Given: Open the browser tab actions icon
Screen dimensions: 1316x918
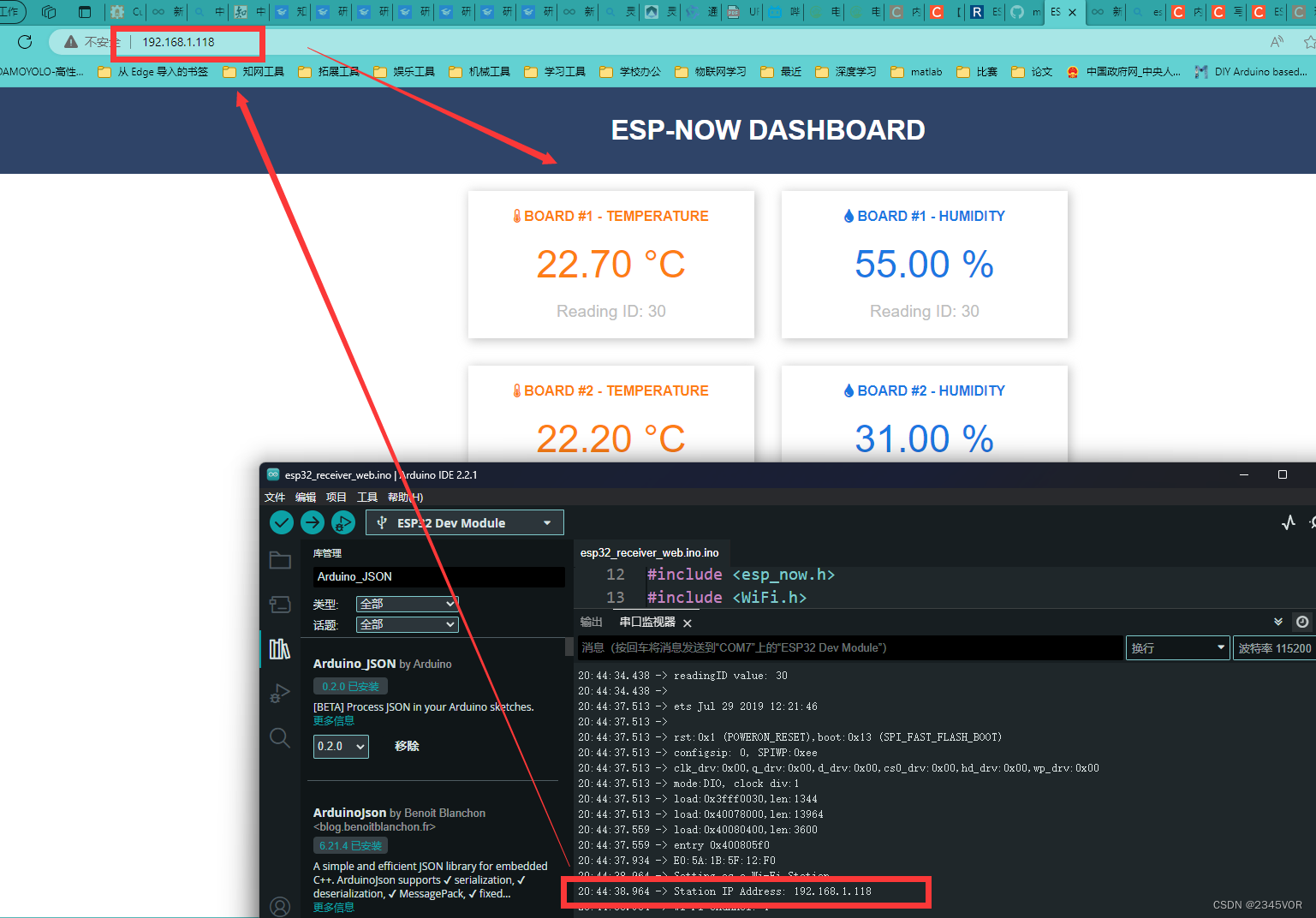Looking at the screenshot, I should click(84, 12).
